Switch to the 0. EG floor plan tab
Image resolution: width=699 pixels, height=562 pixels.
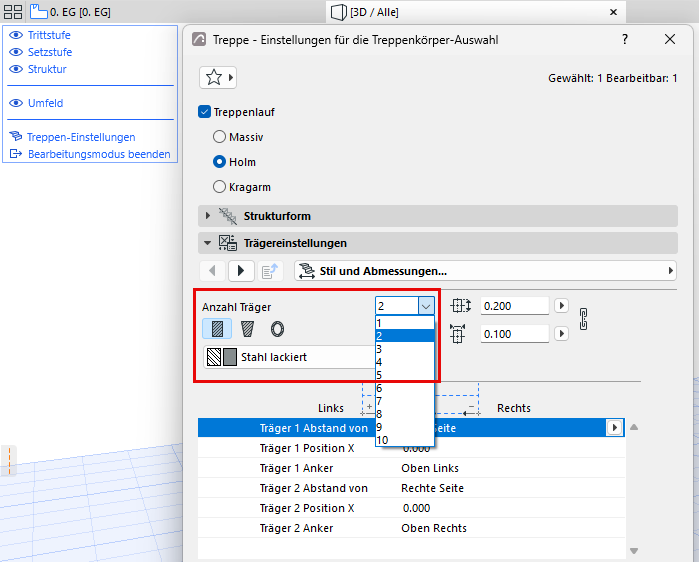(x=80, y=12)
